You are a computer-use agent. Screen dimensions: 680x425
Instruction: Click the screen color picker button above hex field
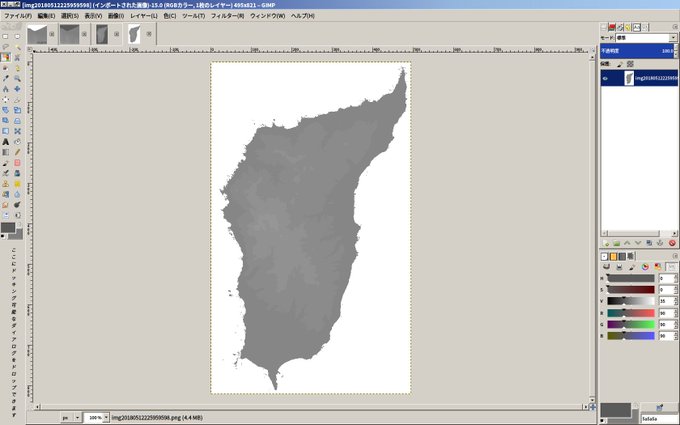pos(659,408)
